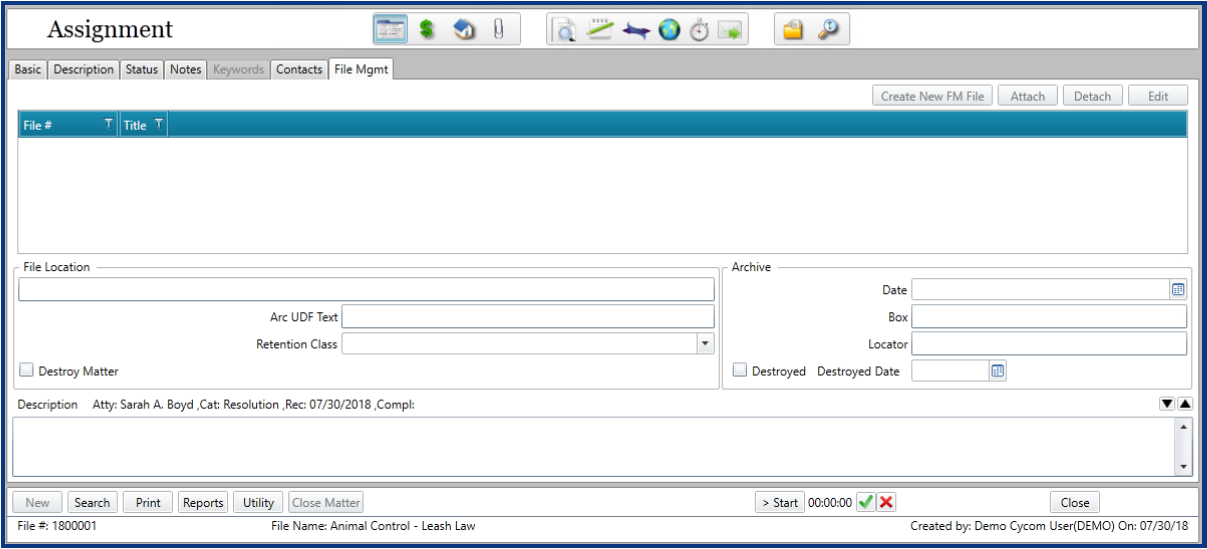Filter the File # column
The width and height of the screenshot is (1207, 549).
(x=109, y=125)
